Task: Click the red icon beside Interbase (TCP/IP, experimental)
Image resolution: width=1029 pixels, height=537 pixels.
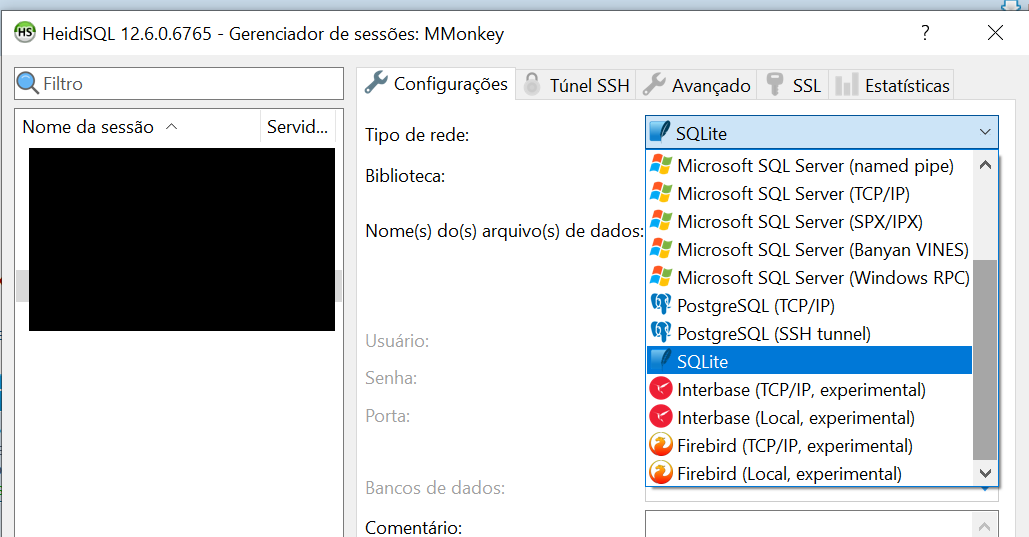Action: point(661,389)
